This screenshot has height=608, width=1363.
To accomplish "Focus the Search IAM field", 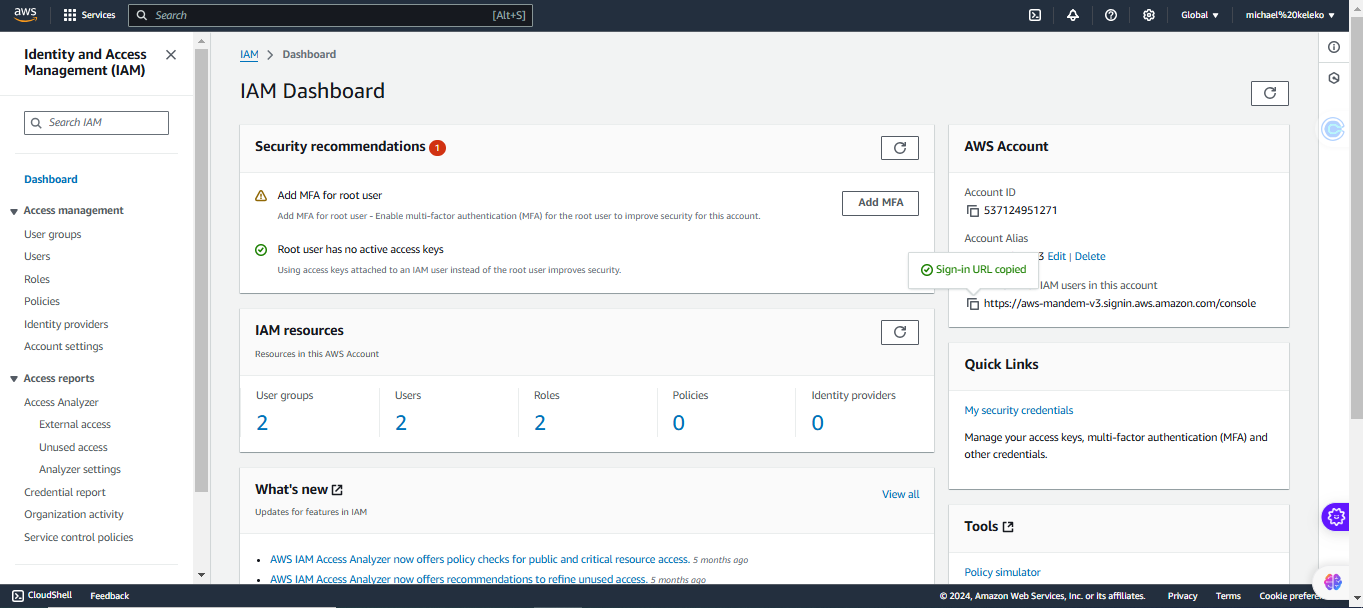I will pyautogui.click(x=96, y=123).
